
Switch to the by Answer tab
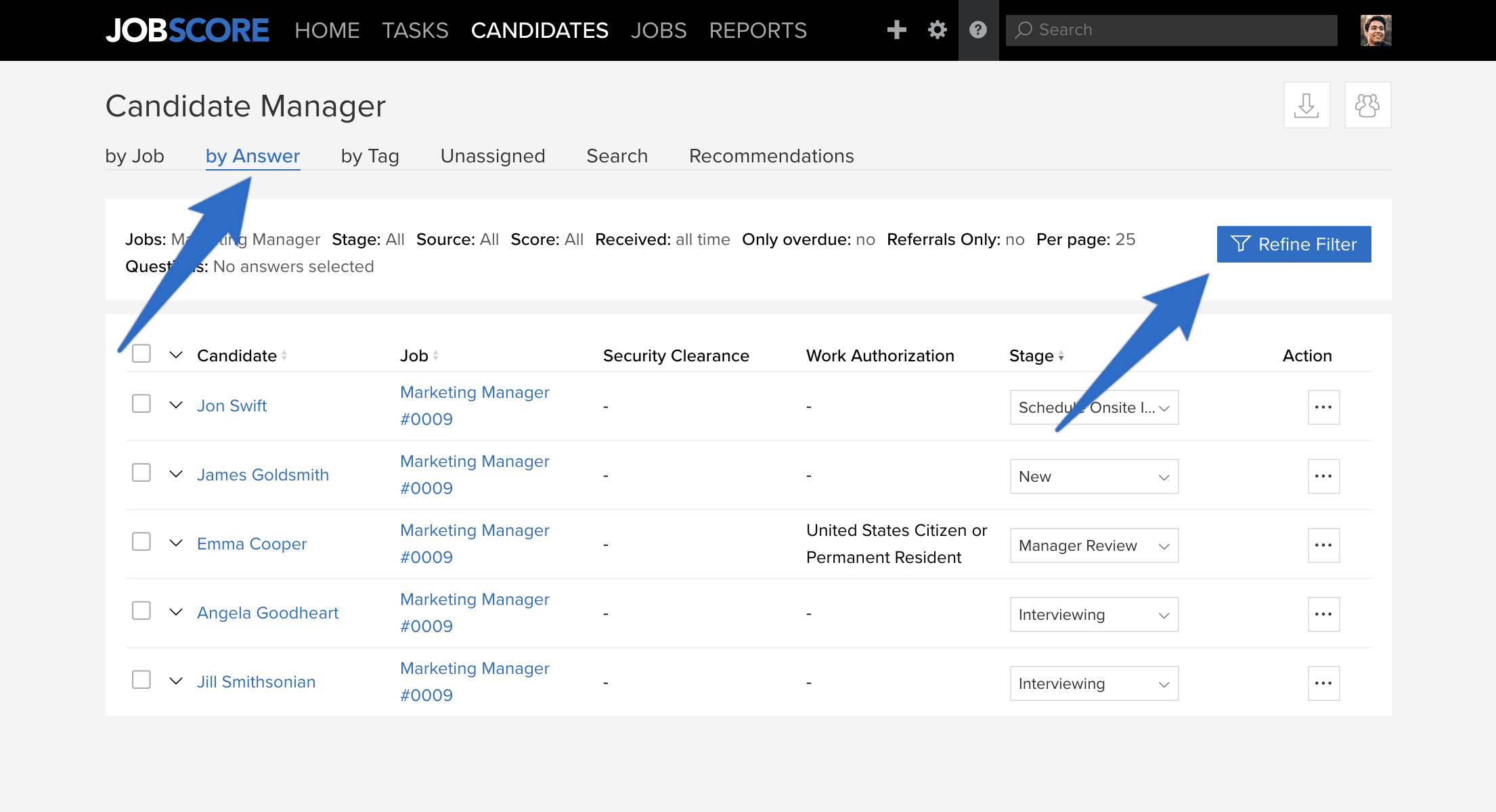(x=252, y=156)
